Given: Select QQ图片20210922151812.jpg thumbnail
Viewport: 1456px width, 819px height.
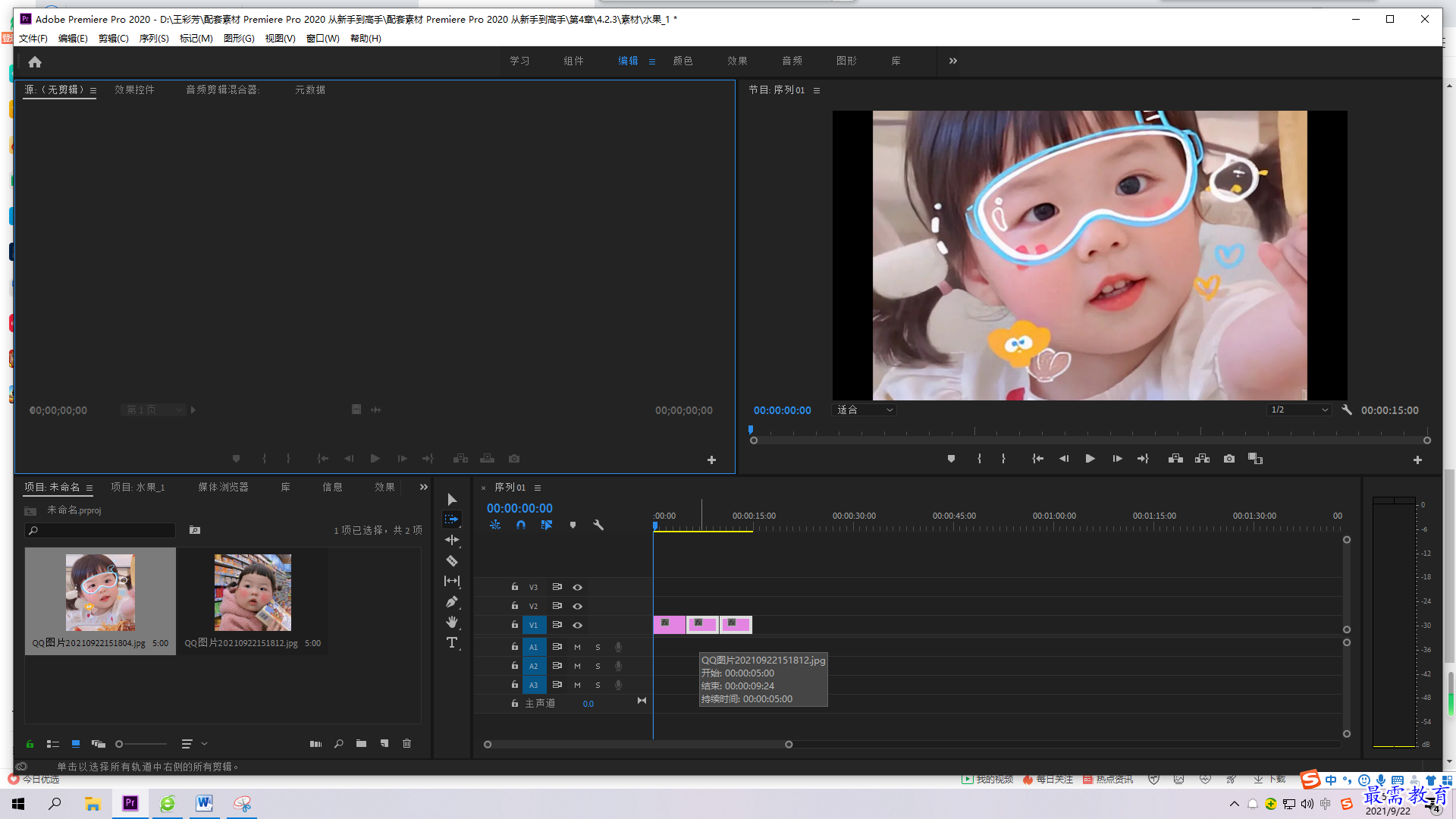Looking at the screenshot, I should (x=253, y=592).
